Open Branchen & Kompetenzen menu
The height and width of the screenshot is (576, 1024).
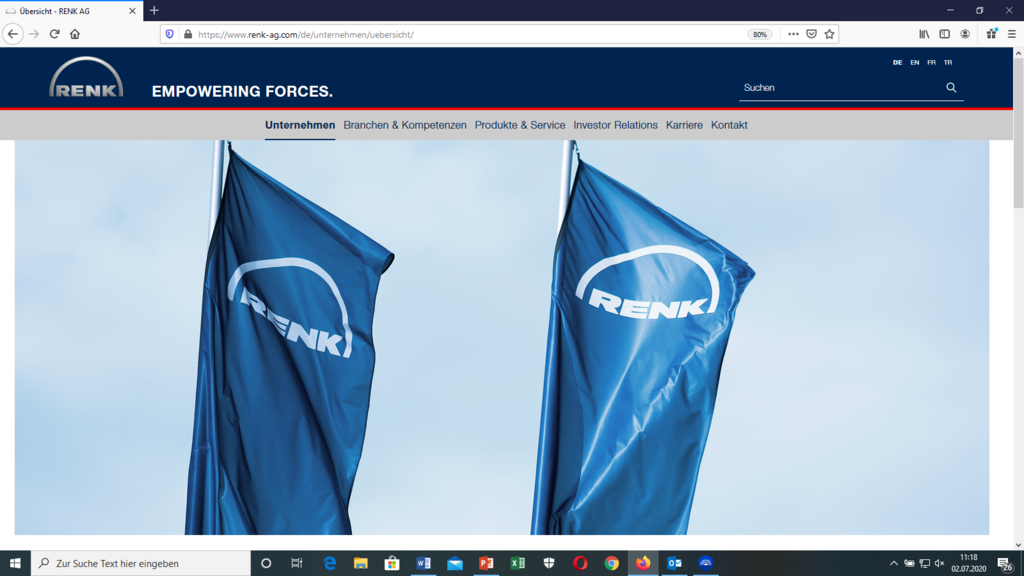click(405, 125)
